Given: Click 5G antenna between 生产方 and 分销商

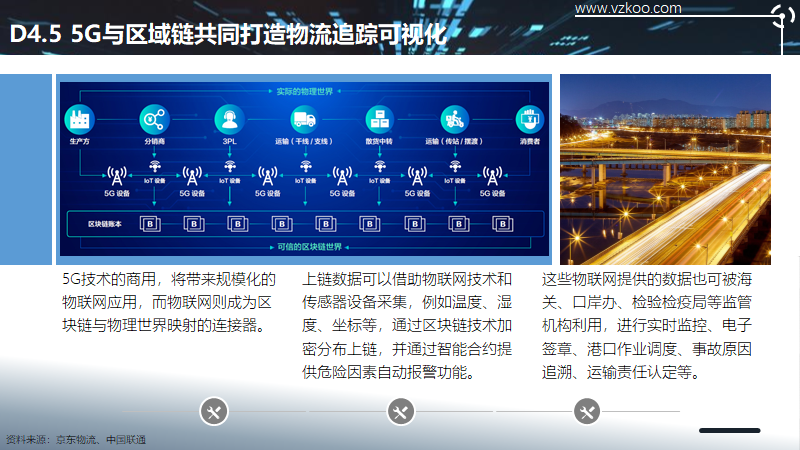Looking at the screenshot, I should [x=117, y=176].
